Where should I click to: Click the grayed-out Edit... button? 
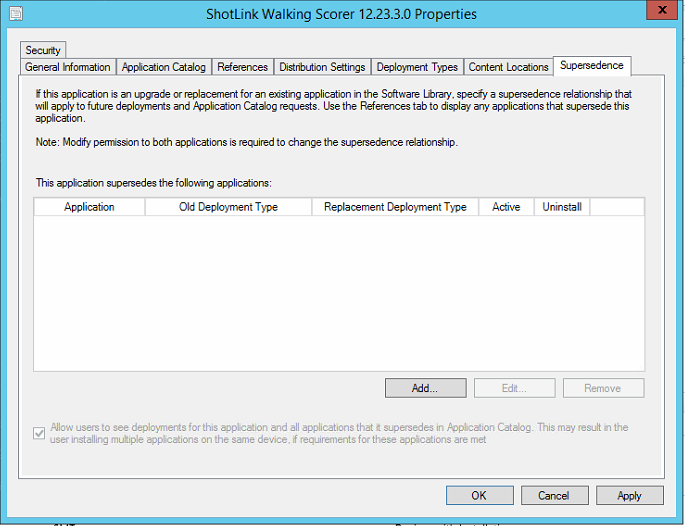[x=515, y=388]
